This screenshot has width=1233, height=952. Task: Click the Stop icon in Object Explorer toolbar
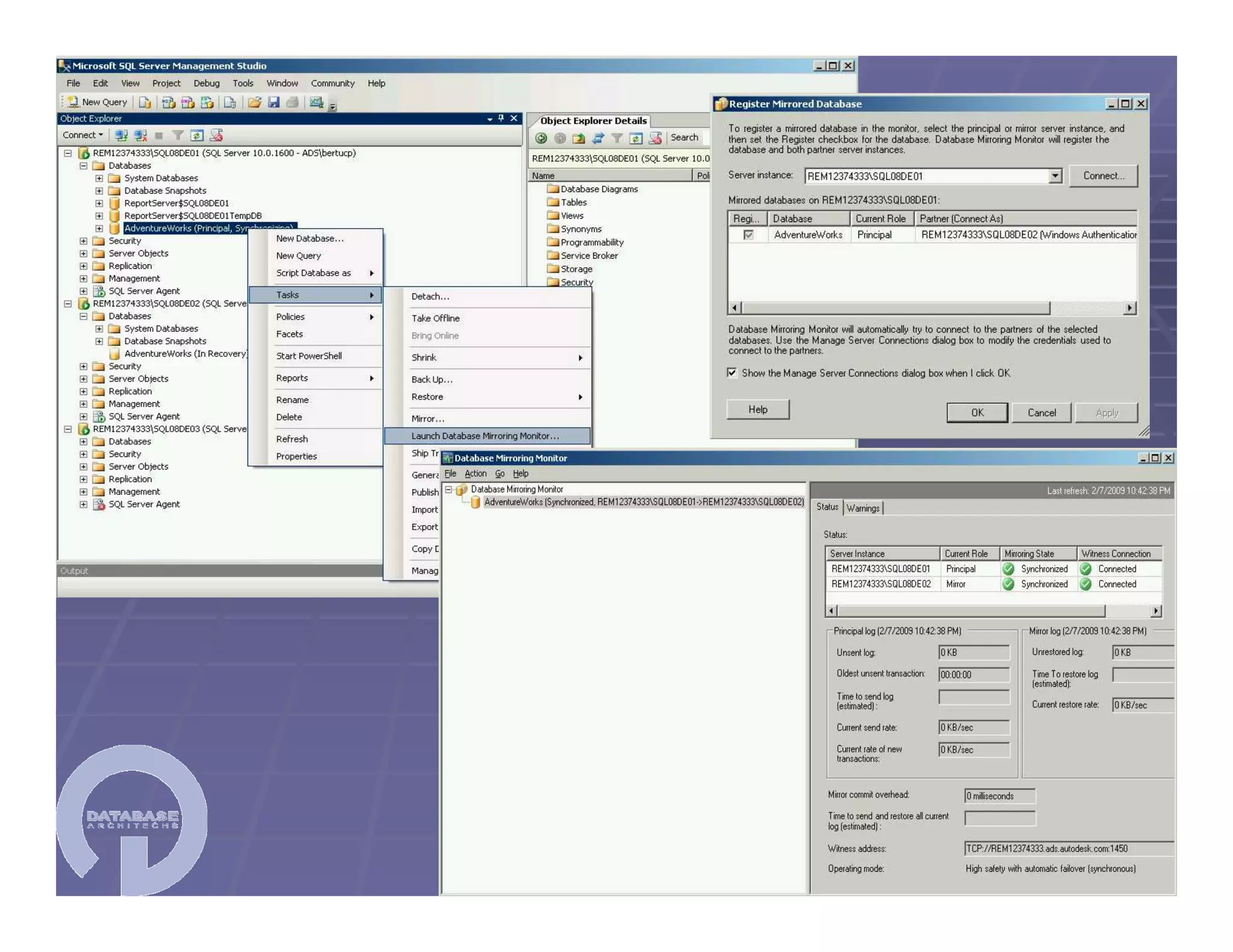(159, 135)
